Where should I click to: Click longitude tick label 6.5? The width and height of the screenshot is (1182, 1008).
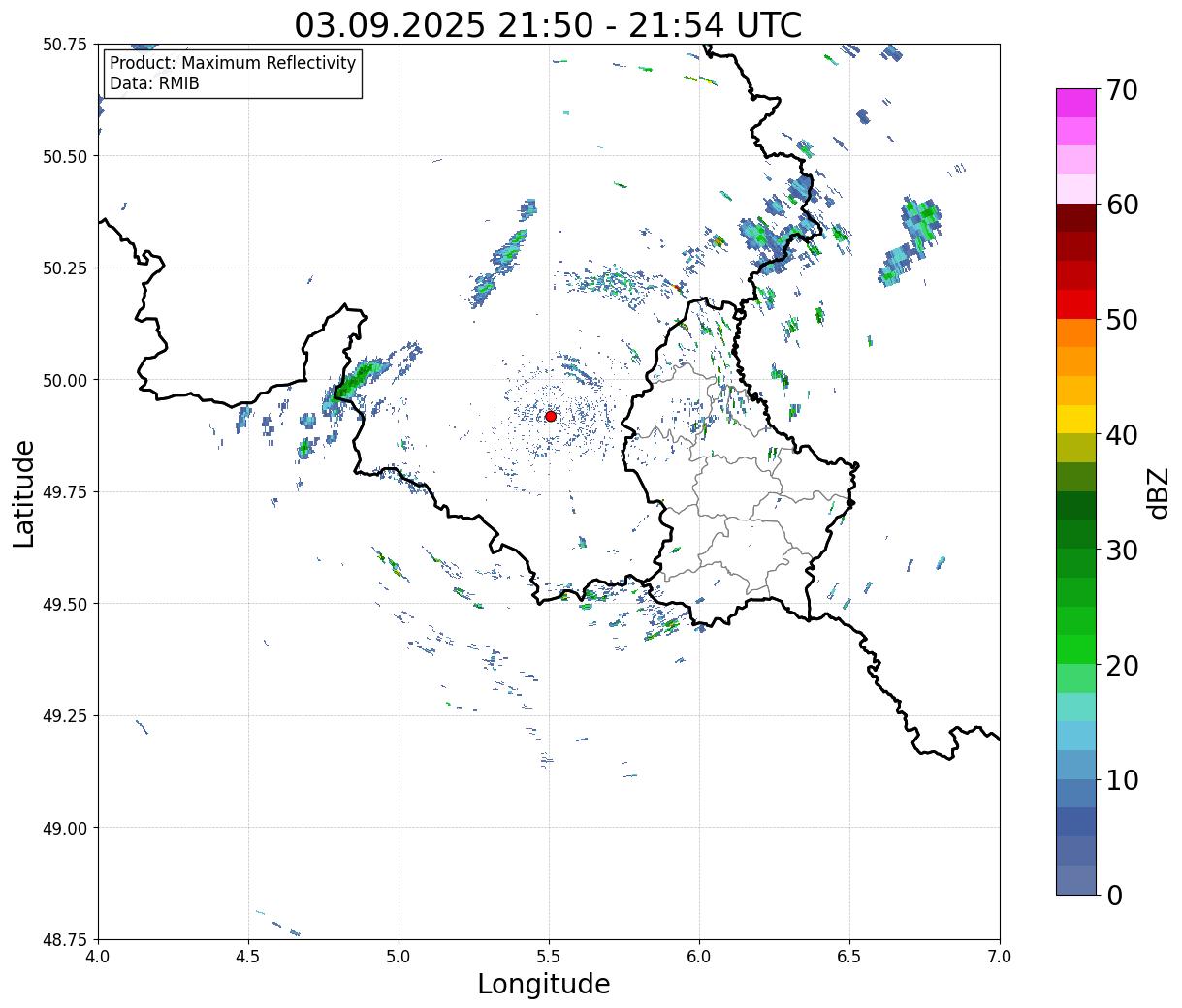[x=849, y=957]
